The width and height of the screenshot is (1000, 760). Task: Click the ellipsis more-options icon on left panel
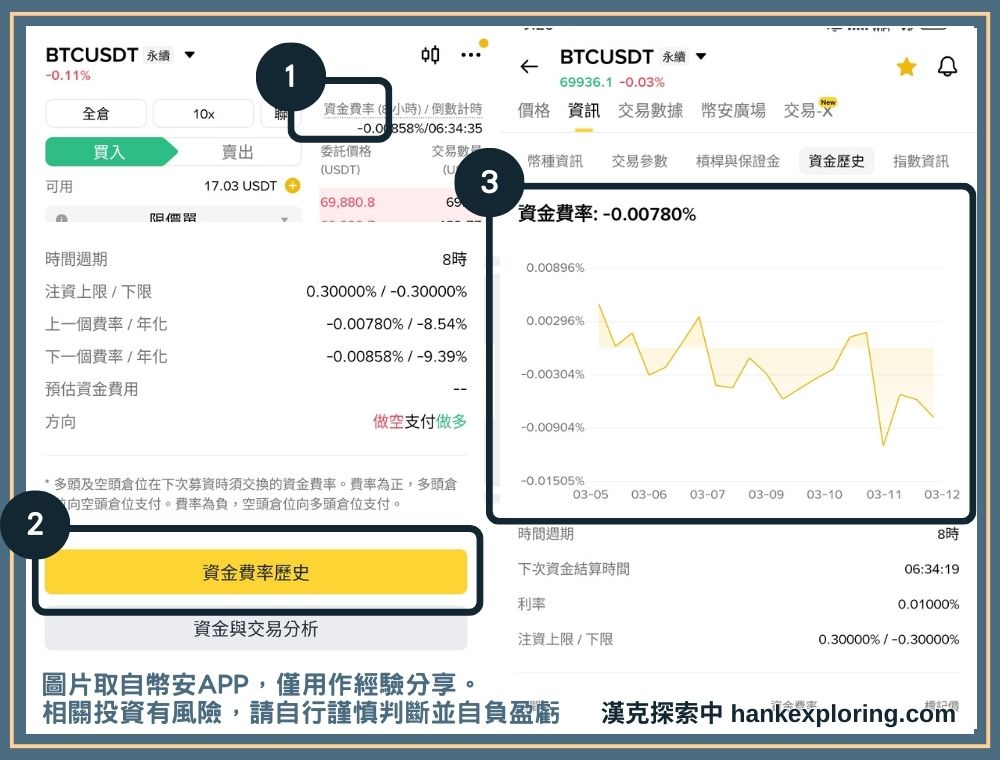[471, 56]
